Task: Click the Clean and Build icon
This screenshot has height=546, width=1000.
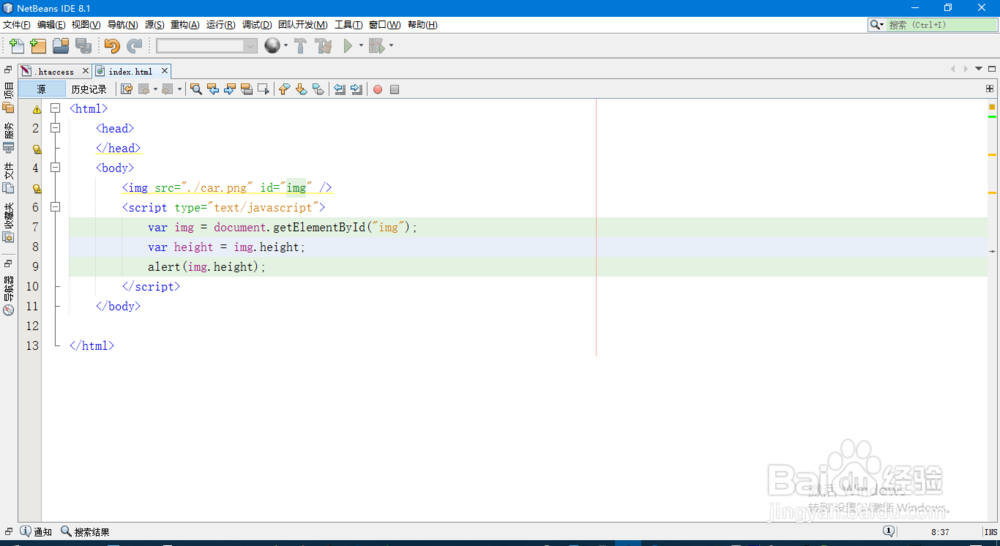Action: (323, 46)
